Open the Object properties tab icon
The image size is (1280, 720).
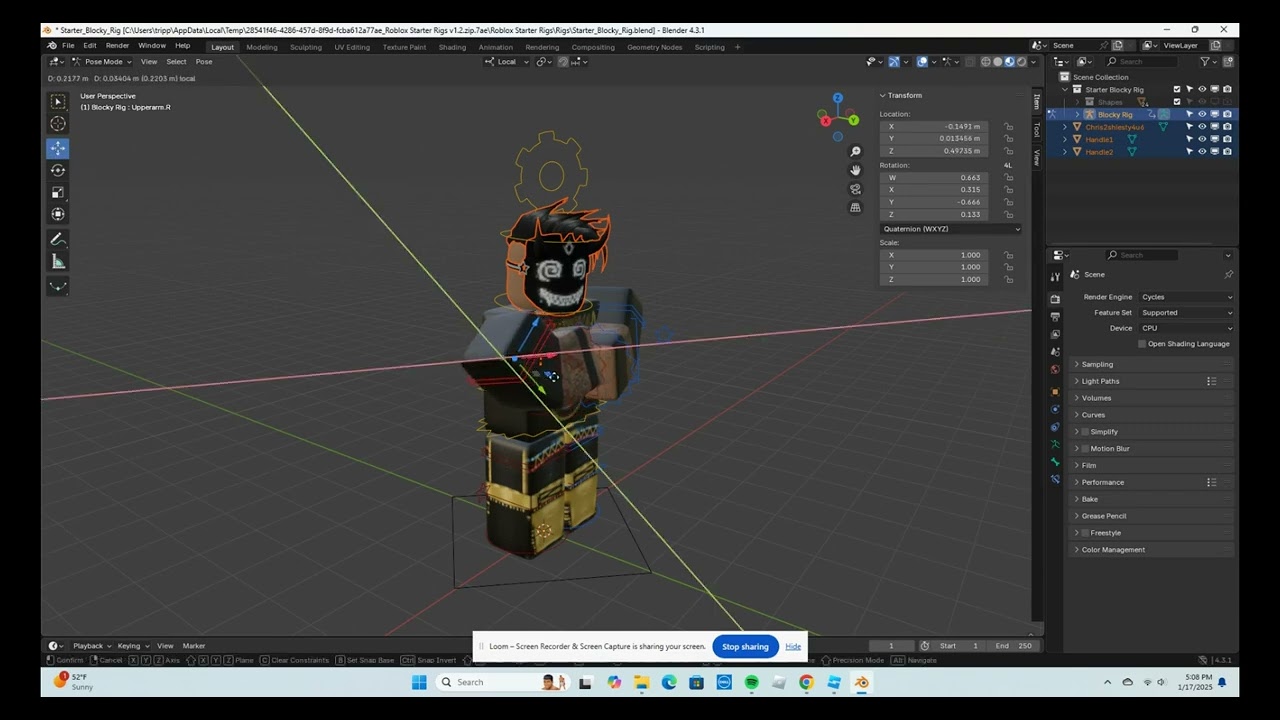coord(1055,392)
